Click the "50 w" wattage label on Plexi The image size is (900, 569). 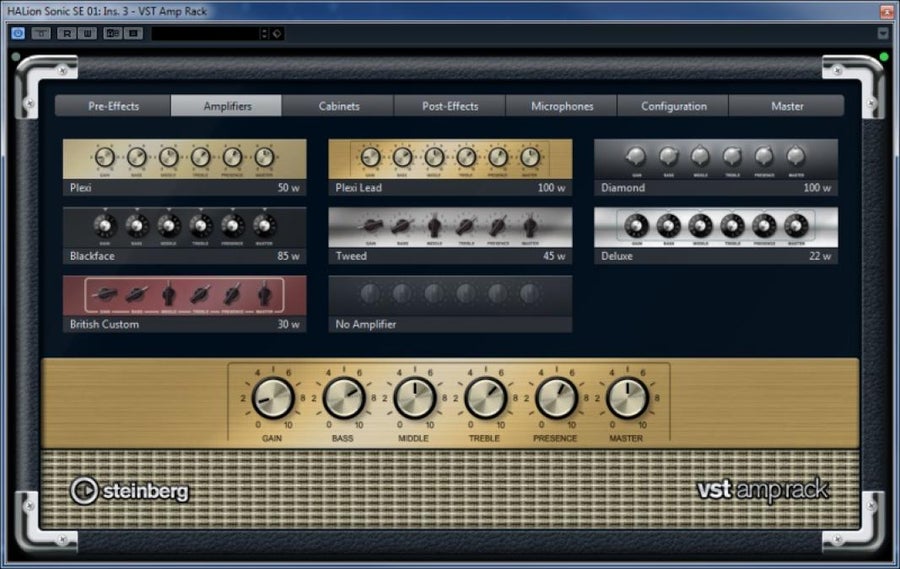288,188
